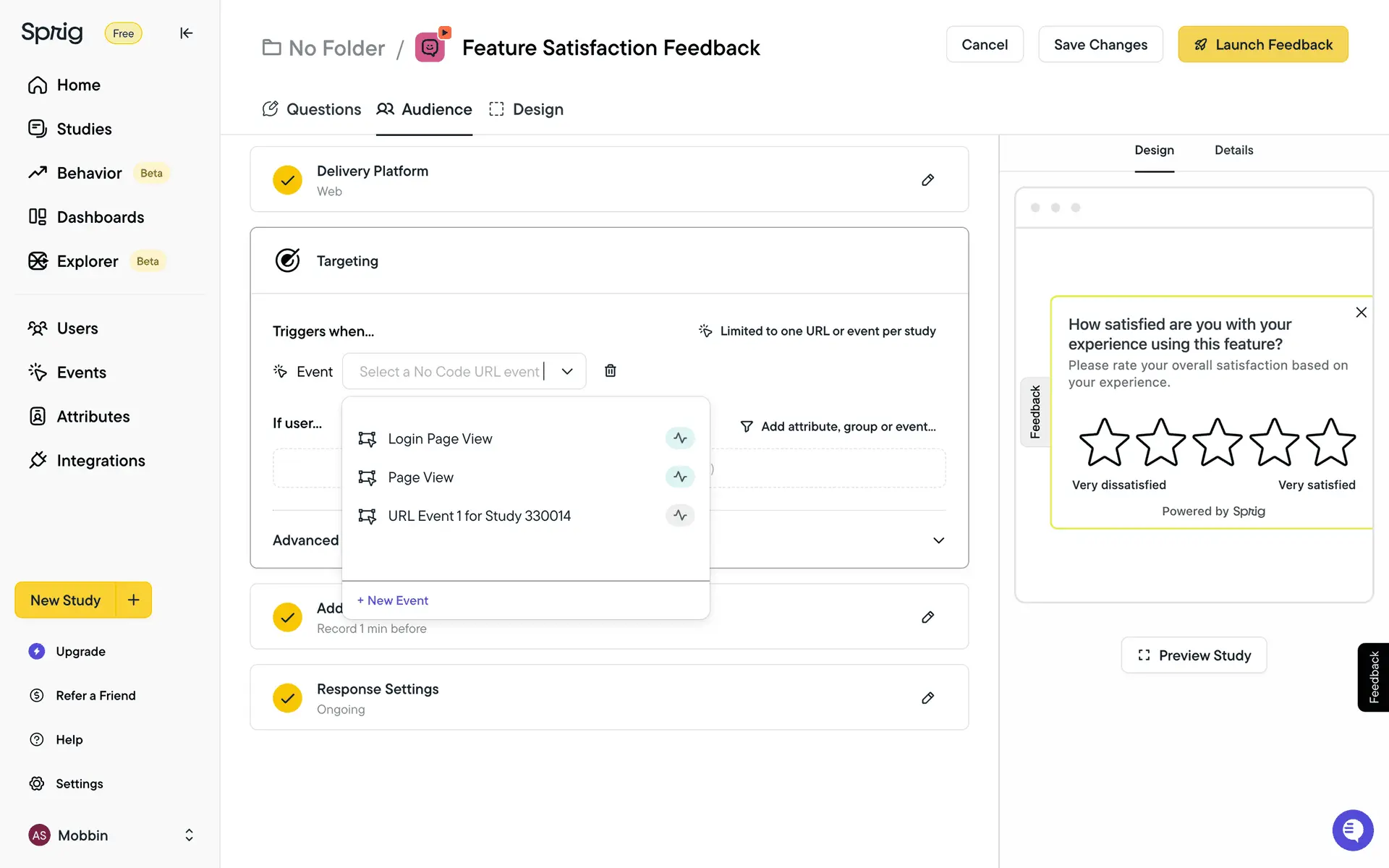Viewport: 1389px width, 868px height.
Task: Click the activity icon next to Page View
Action: [x=679, y=477]
